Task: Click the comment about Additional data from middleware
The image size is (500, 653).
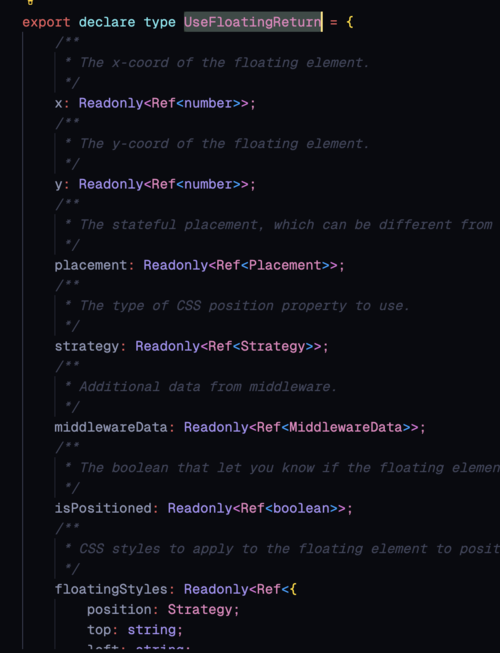Action: pyautogui.click(x=207, y=387)
